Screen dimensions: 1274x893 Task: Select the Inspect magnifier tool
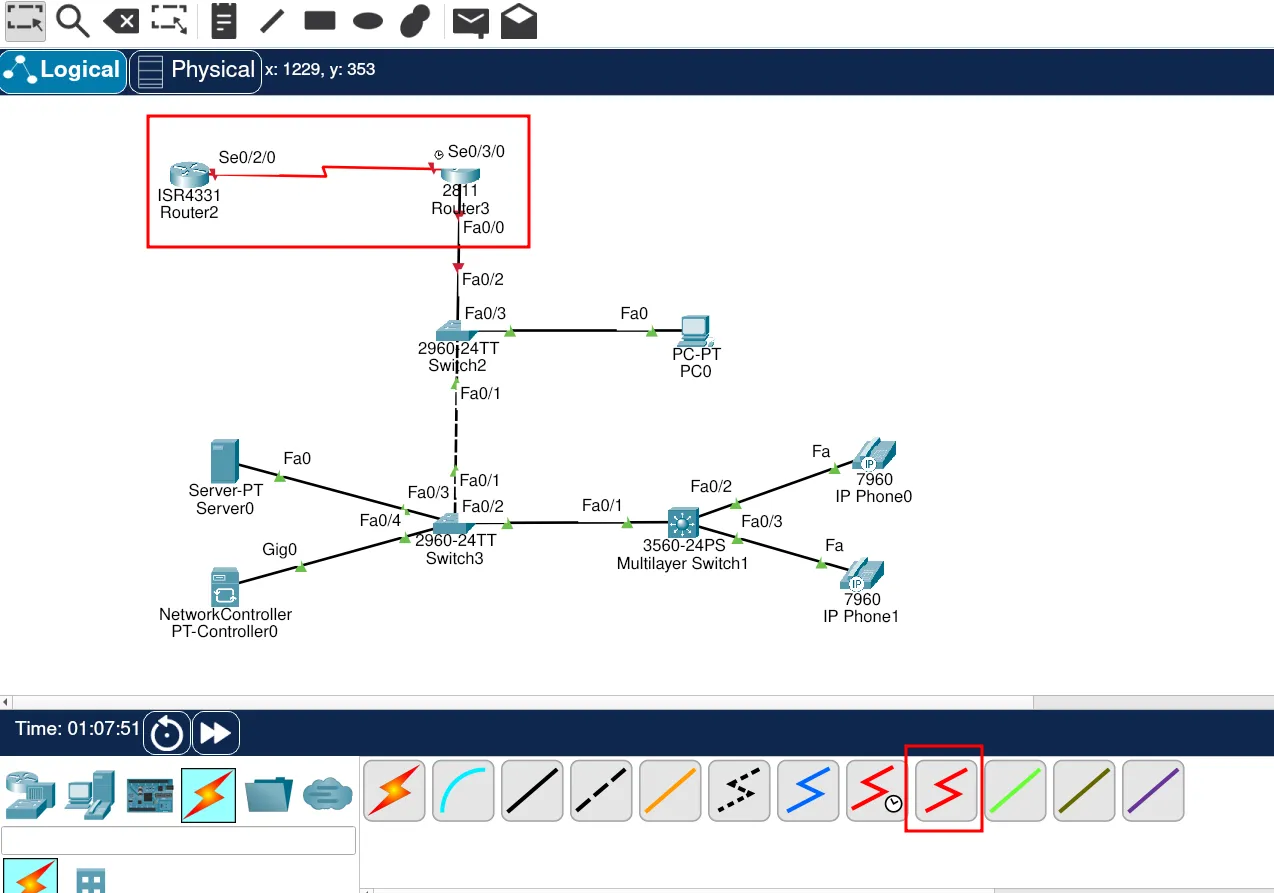coord(72,20)
